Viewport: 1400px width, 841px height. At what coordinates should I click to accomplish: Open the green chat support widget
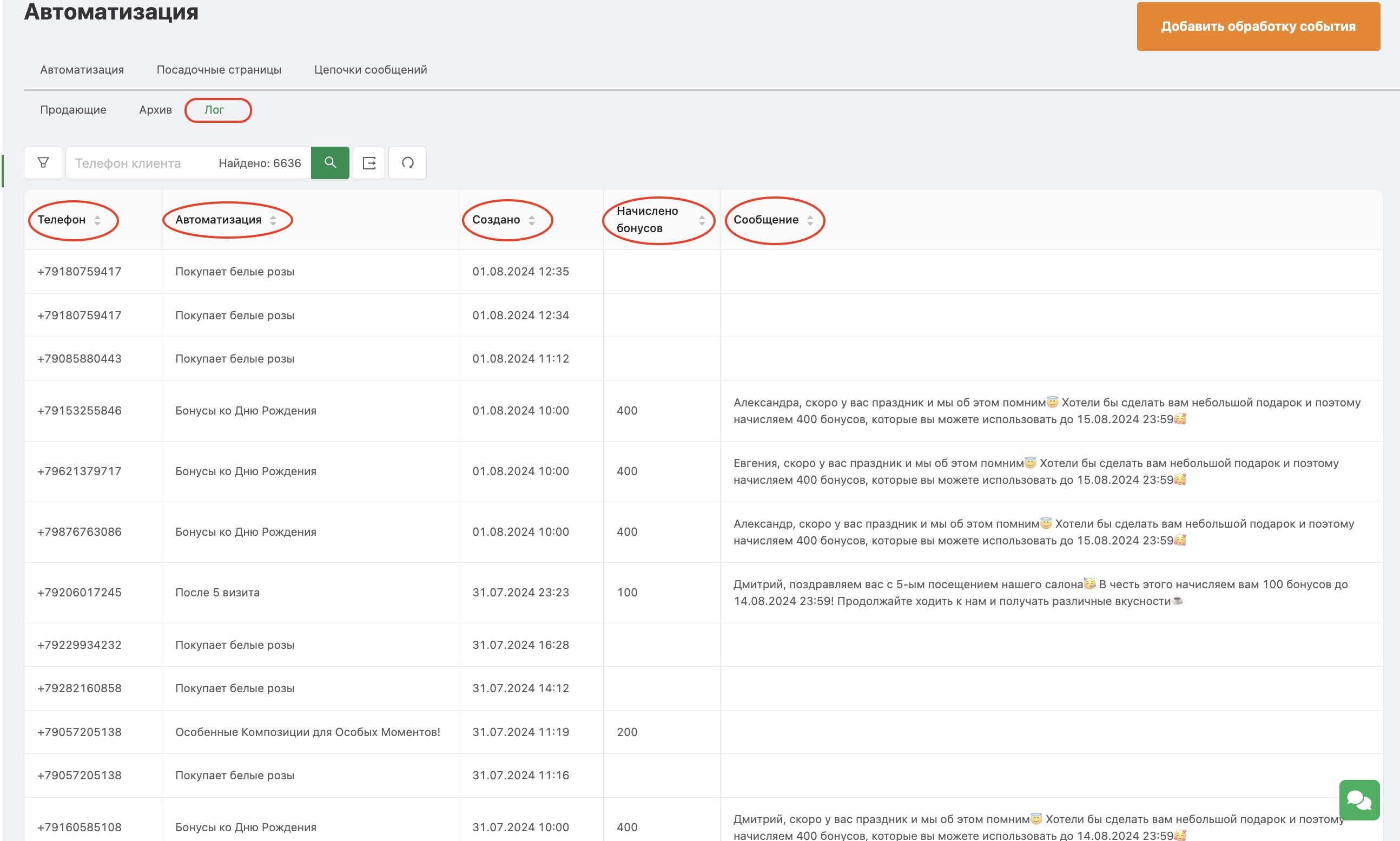[x=1359, y=800]
